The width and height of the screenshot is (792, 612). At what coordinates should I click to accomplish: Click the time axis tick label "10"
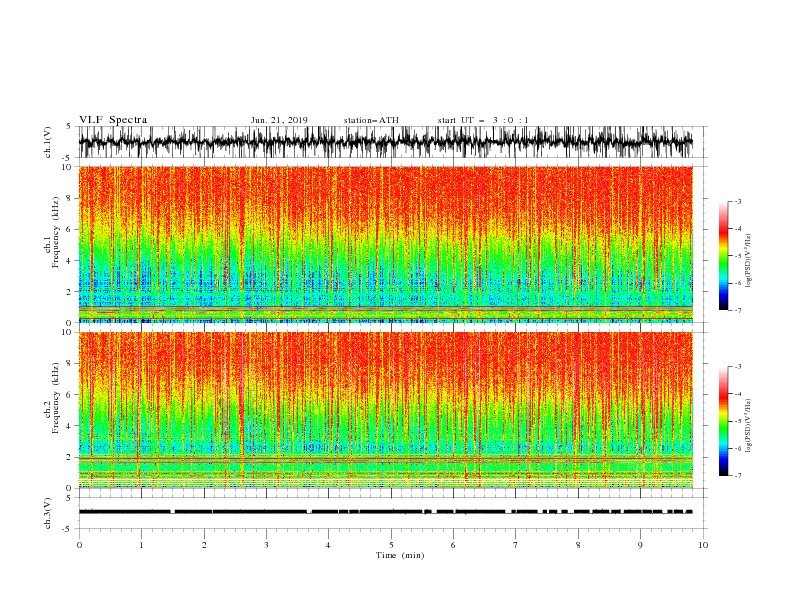703,545
